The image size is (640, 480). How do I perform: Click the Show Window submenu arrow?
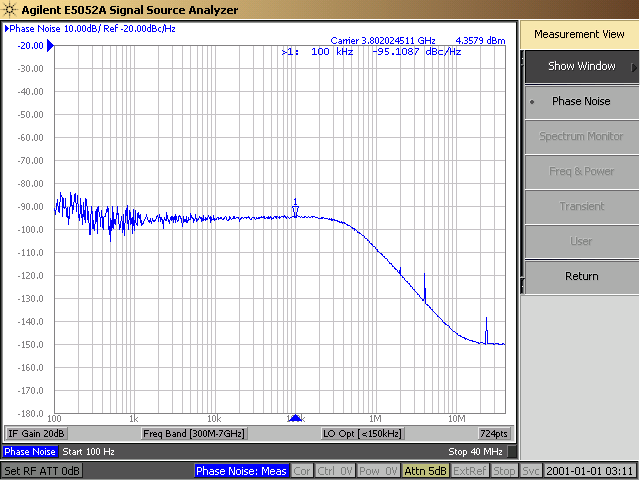634,67
